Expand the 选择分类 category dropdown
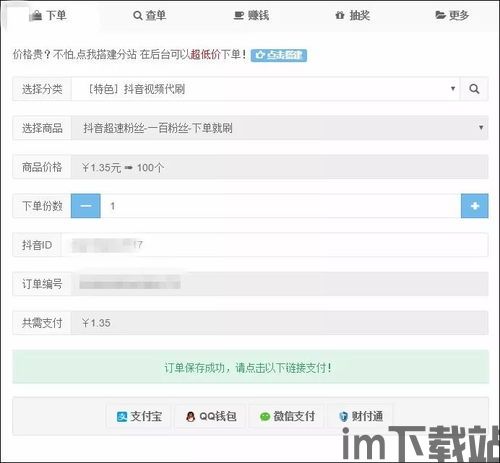Viewport: 500px width, 463px height. 266,89
